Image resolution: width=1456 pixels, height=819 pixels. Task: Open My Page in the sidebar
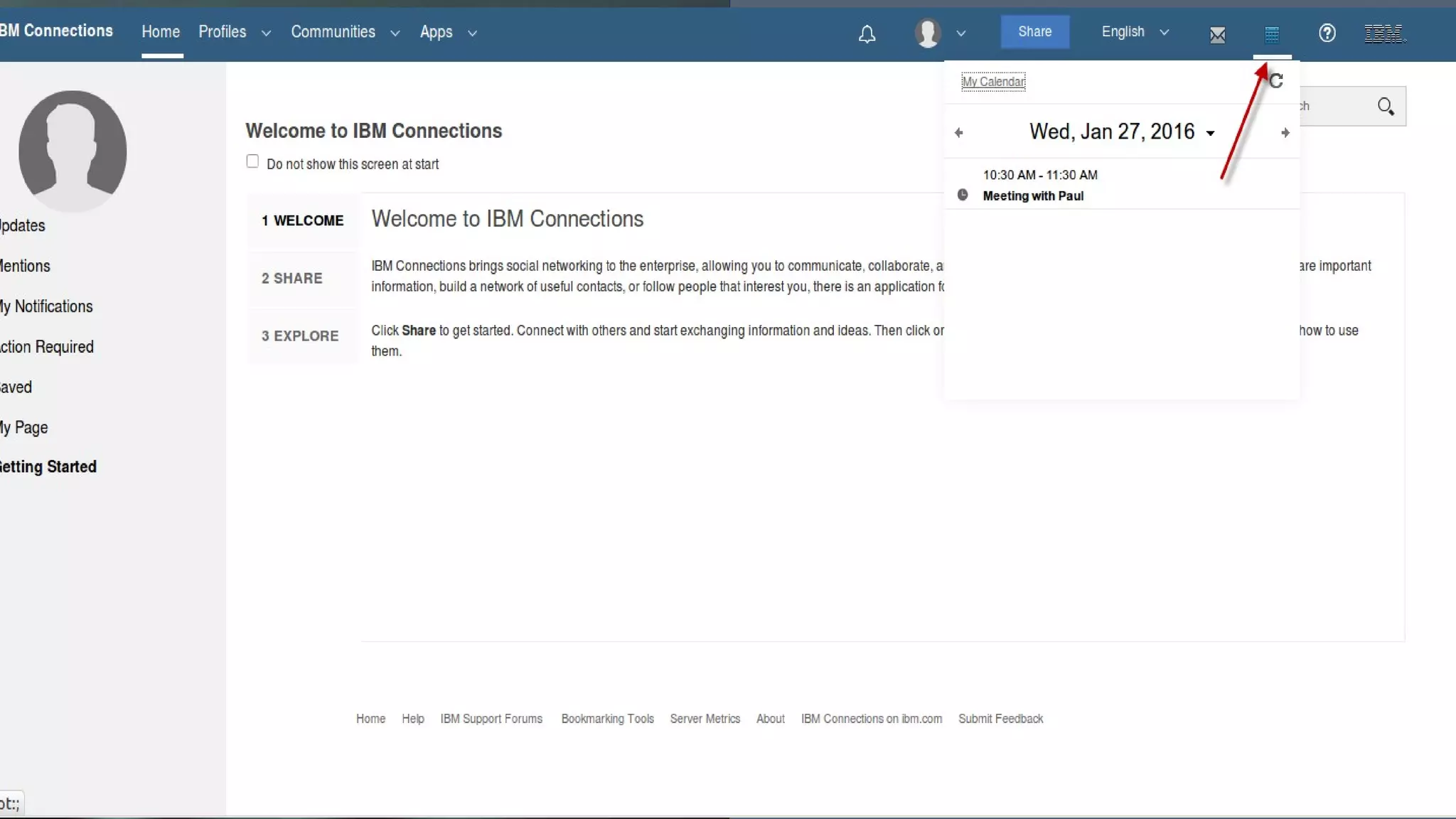coord(23,427)
